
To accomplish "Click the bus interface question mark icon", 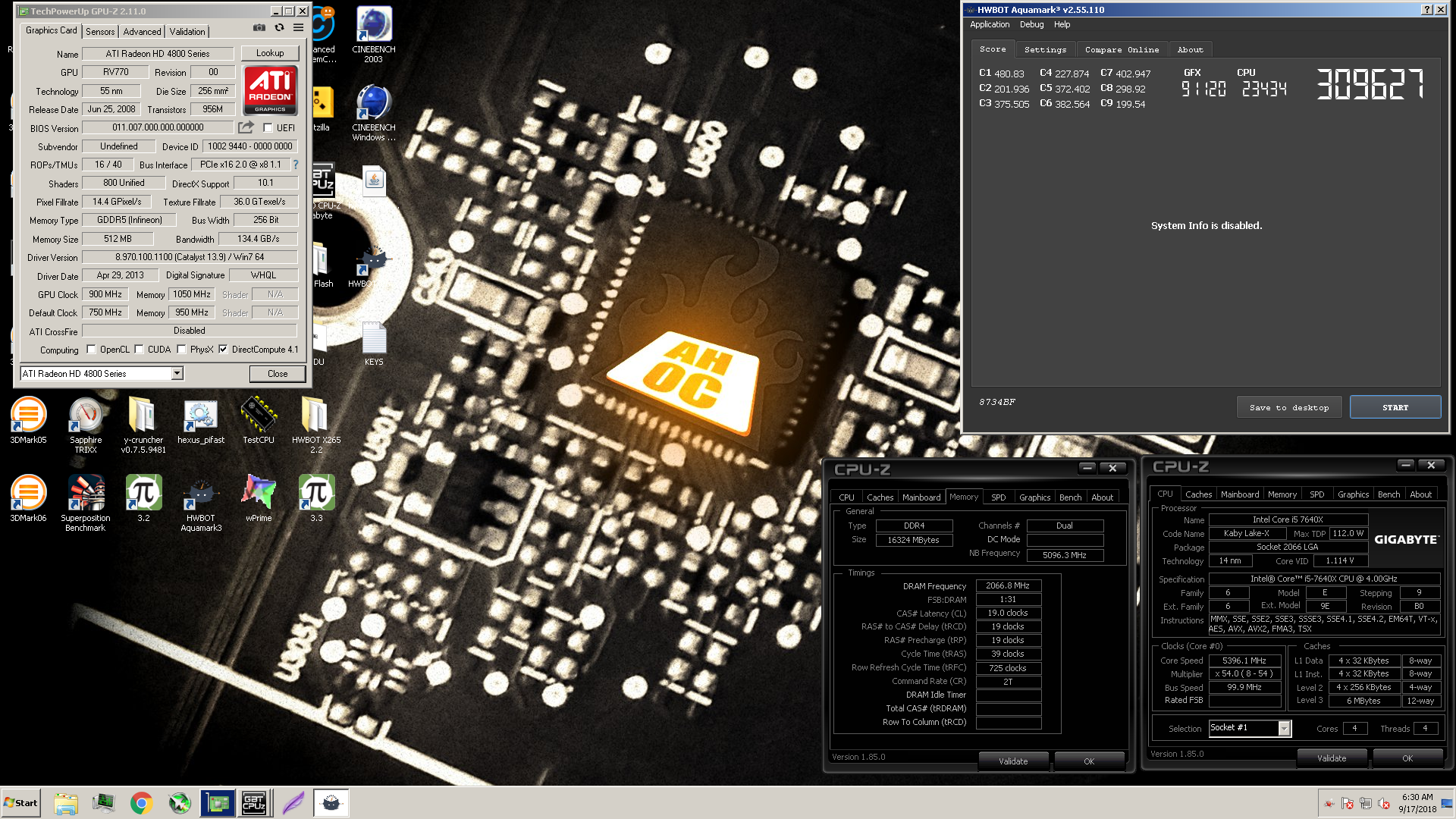I will coord(296,165).
